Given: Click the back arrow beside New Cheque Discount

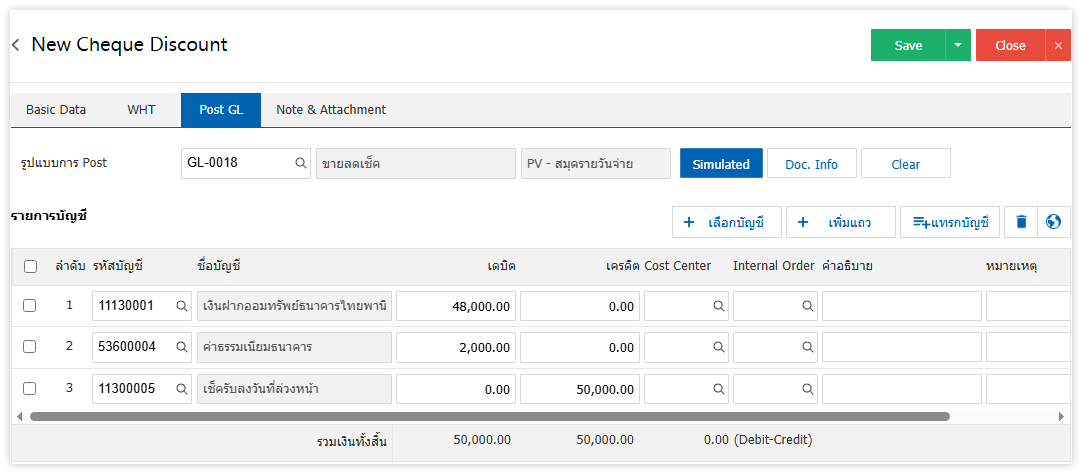Looking at the screenshot, I should pos(16,45).
